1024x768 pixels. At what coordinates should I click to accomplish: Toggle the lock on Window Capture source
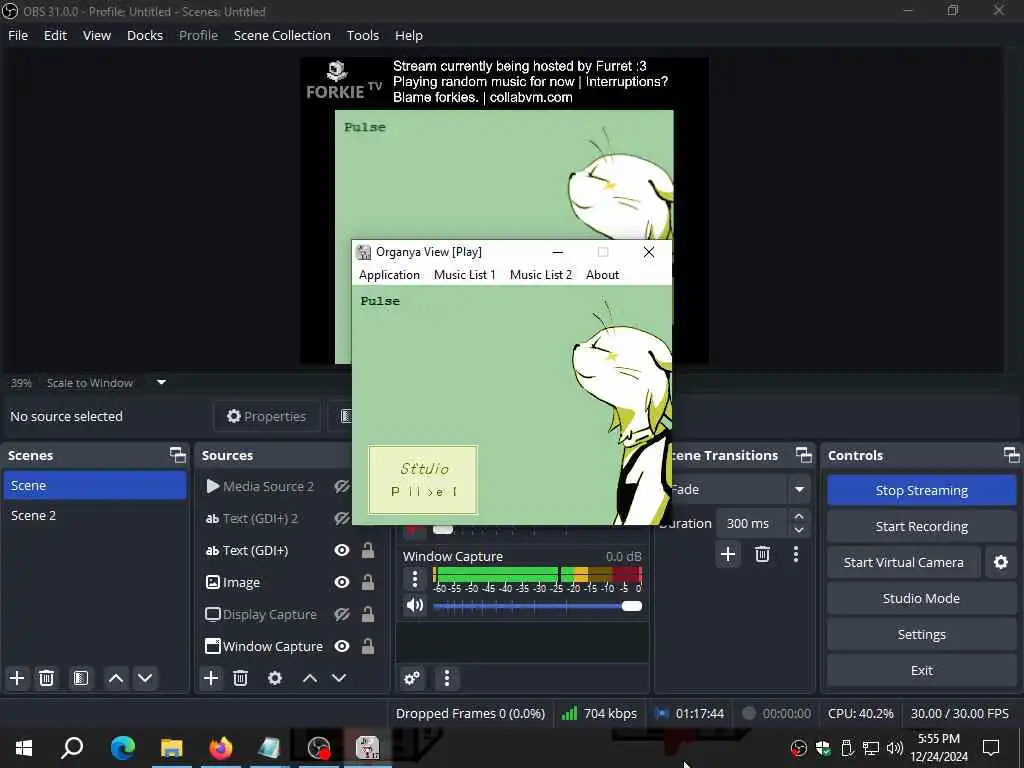tap(368, 646)
